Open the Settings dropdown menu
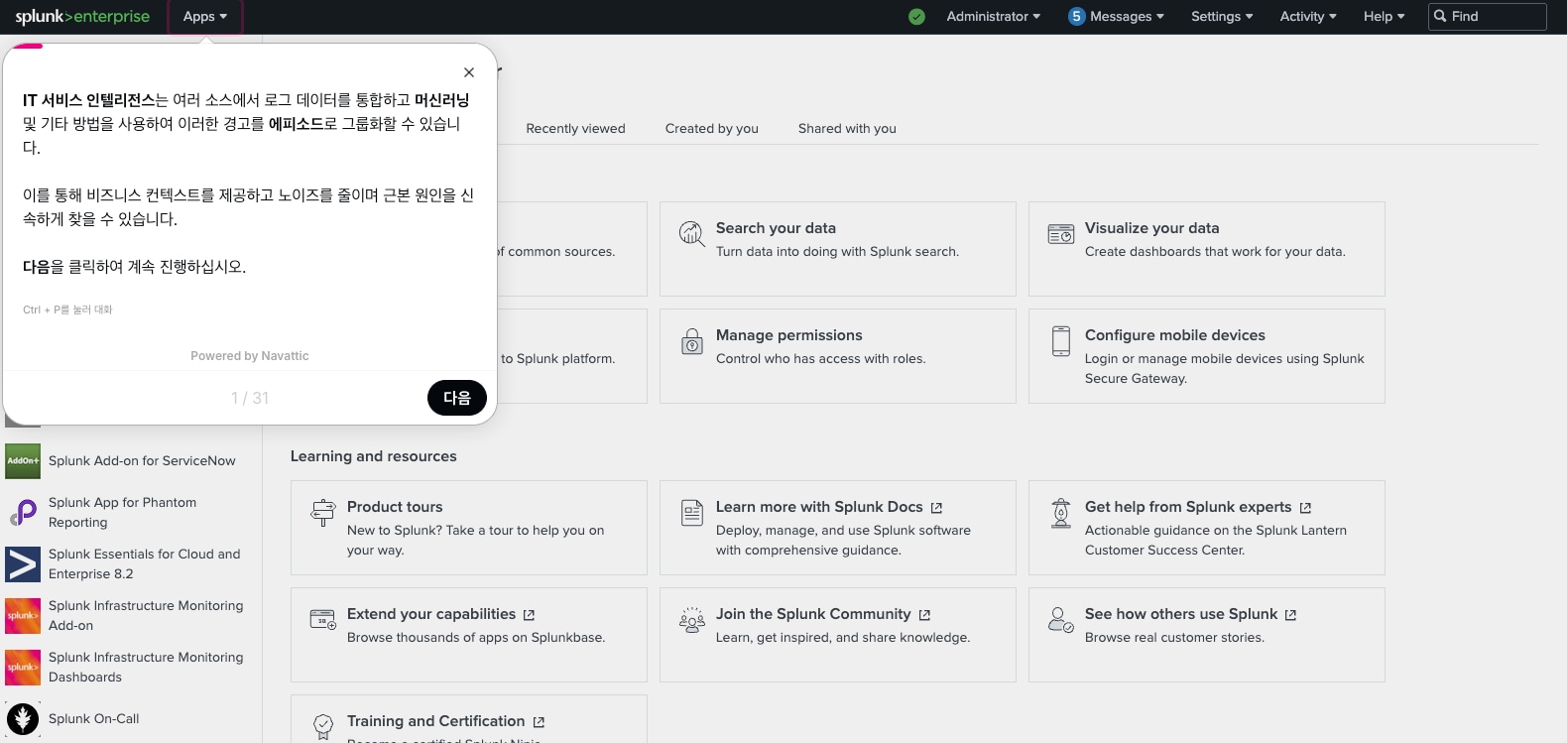 pyautogui.click(x=1222, y=17)
